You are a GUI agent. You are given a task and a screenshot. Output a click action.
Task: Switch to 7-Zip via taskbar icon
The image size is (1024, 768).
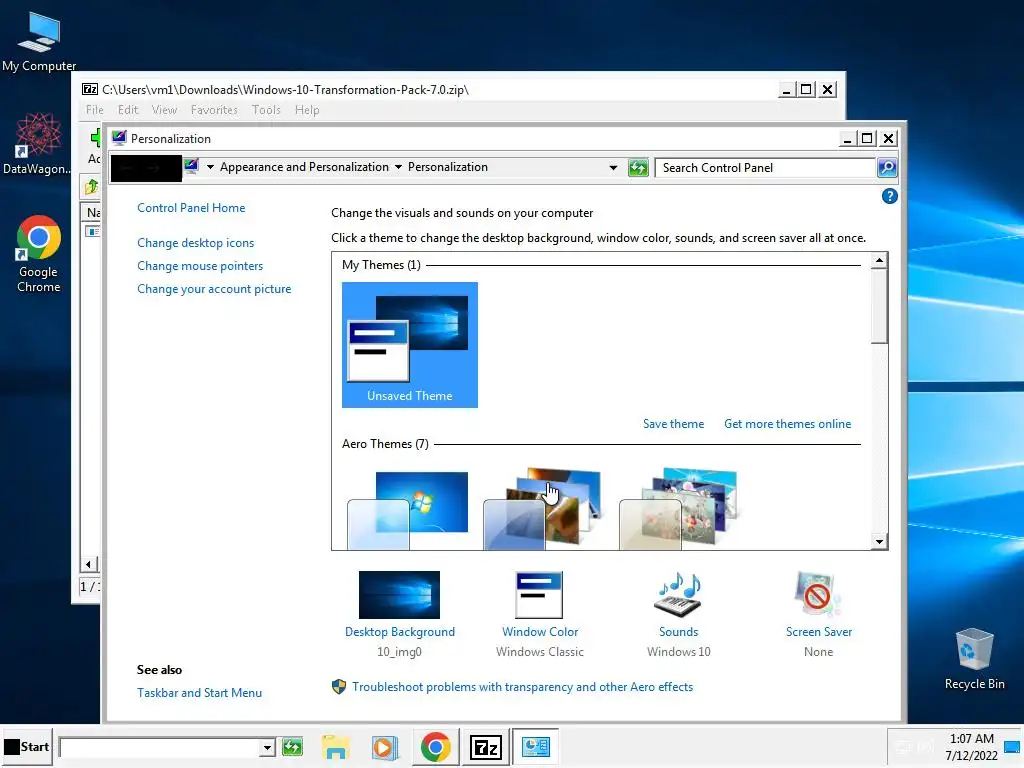485,746
